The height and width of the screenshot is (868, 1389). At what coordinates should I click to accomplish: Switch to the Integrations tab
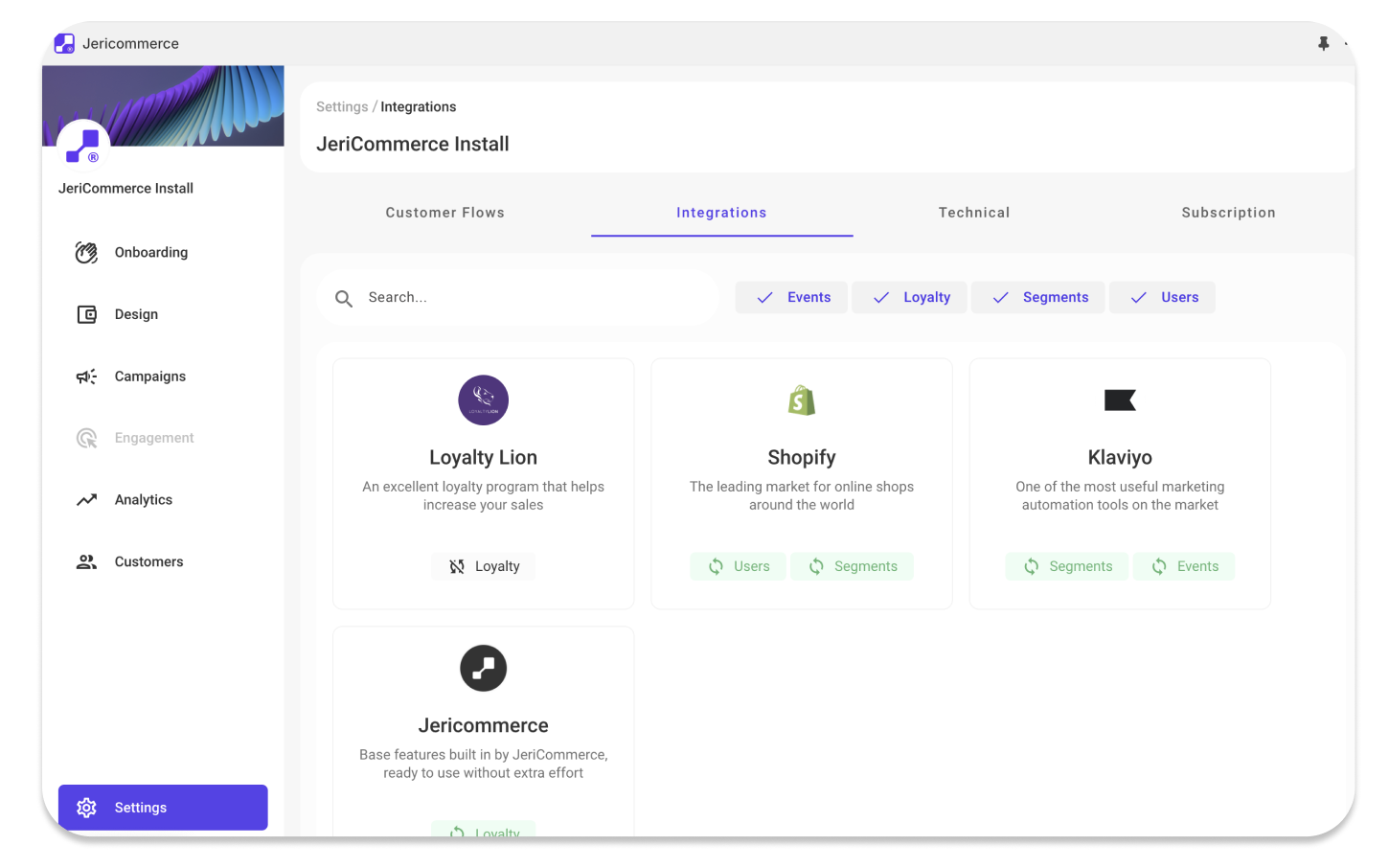[721, 213]
